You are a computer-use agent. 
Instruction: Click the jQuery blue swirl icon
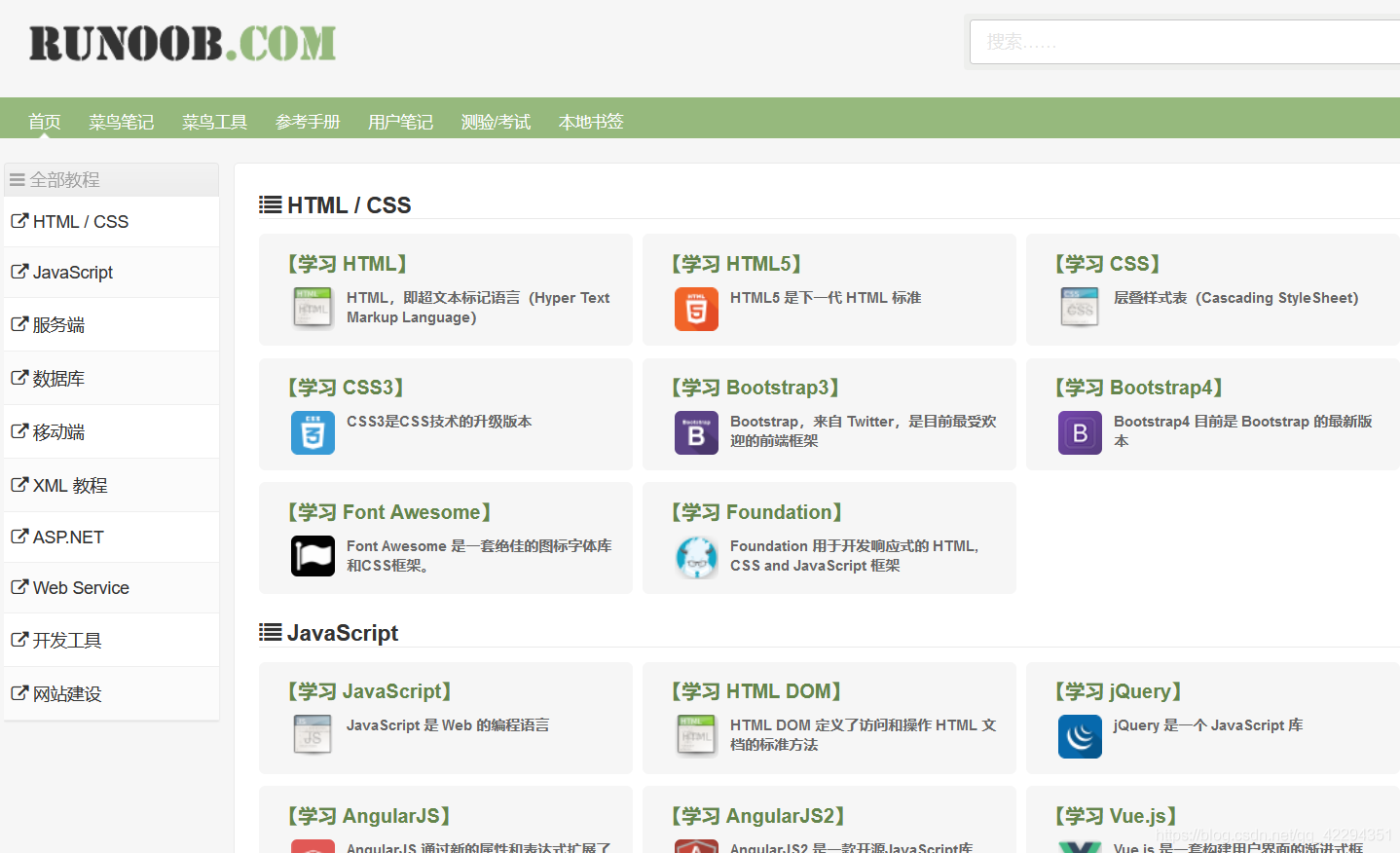(1080, 736)
